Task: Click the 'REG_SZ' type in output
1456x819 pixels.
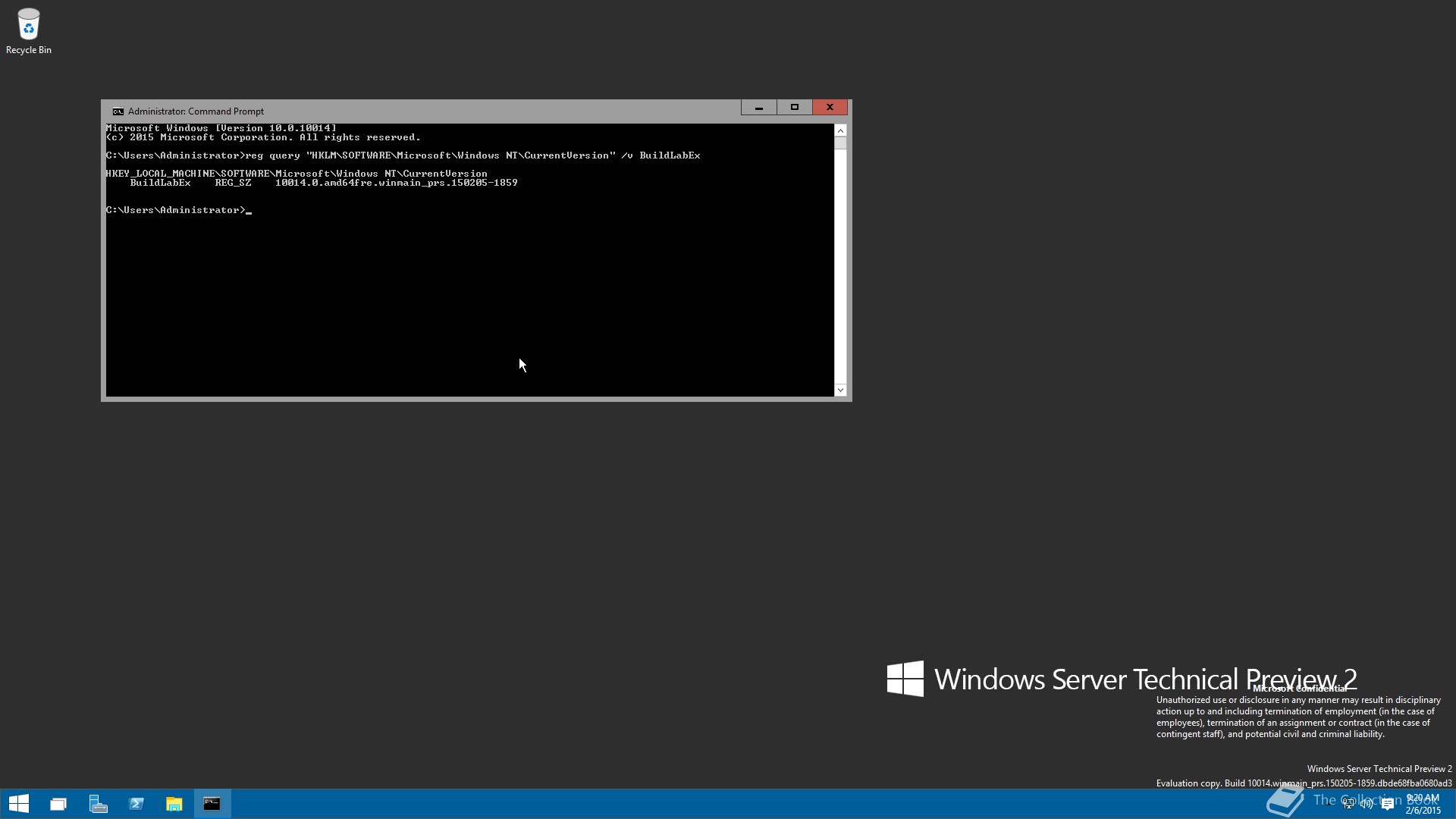Action: pyautogui.click(x=233, y=183)
